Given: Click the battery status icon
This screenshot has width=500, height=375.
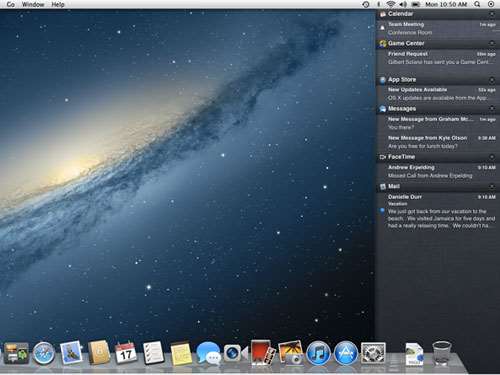Looking at the screenshot, I should 416,4.
